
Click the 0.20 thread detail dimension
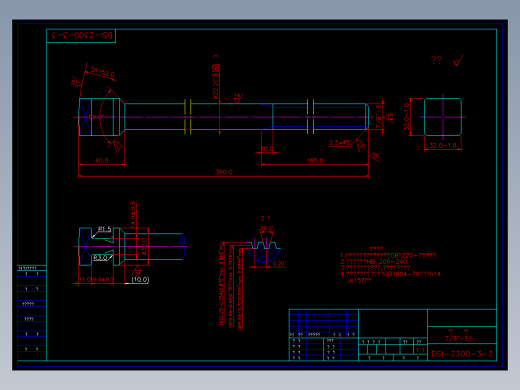point(279,264)
